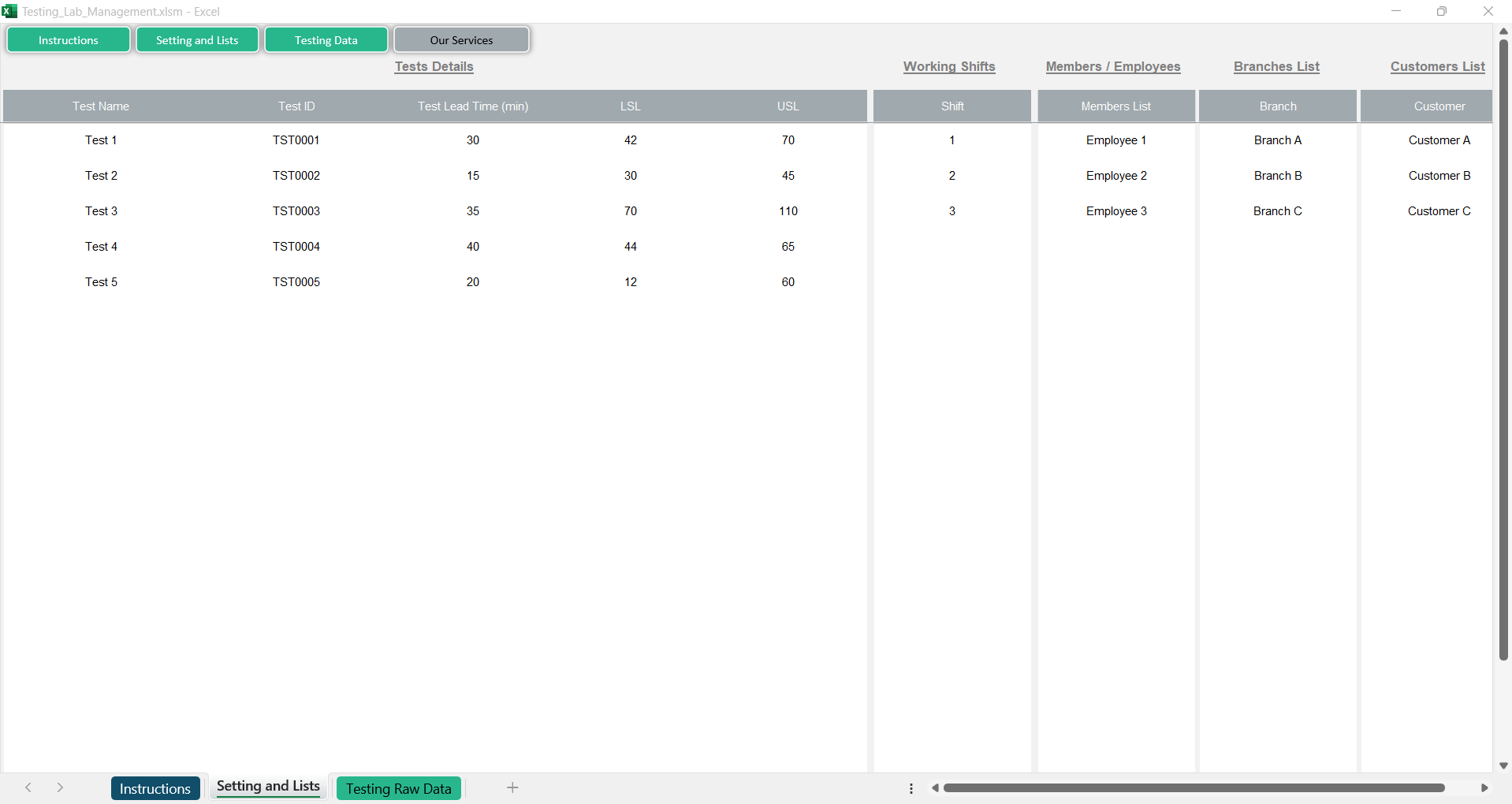
Task: Switch to Testing Raw Data sheet tab
Action: coord(398,788)
